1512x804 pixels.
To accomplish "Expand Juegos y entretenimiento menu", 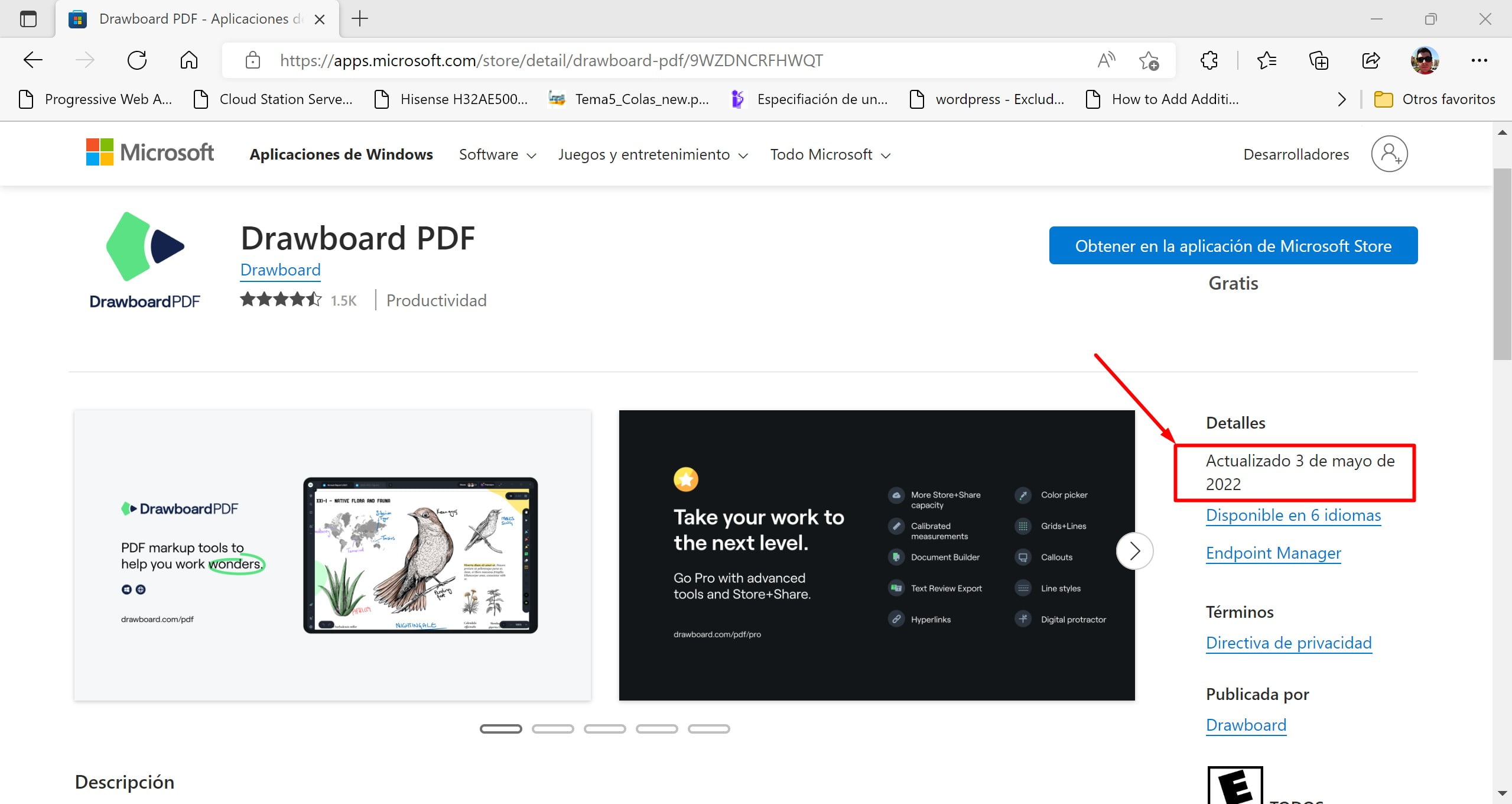I will (x=653, y=154).
